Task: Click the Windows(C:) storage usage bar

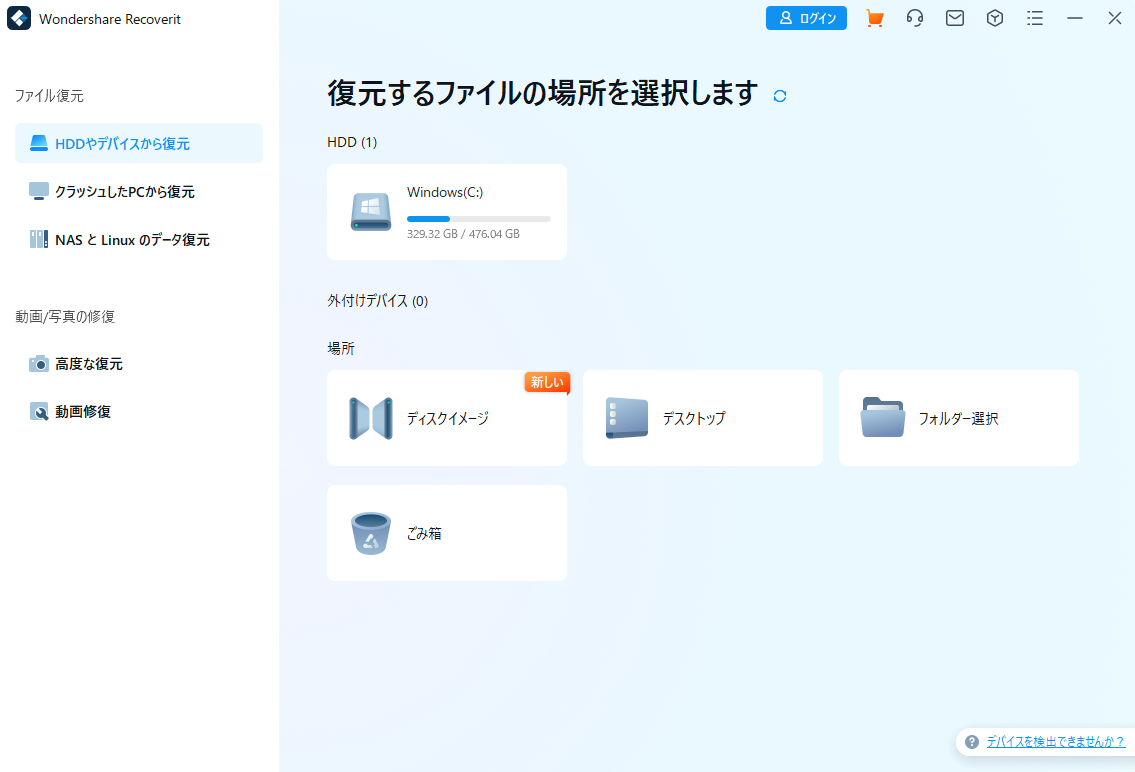Action: (478, 218)
